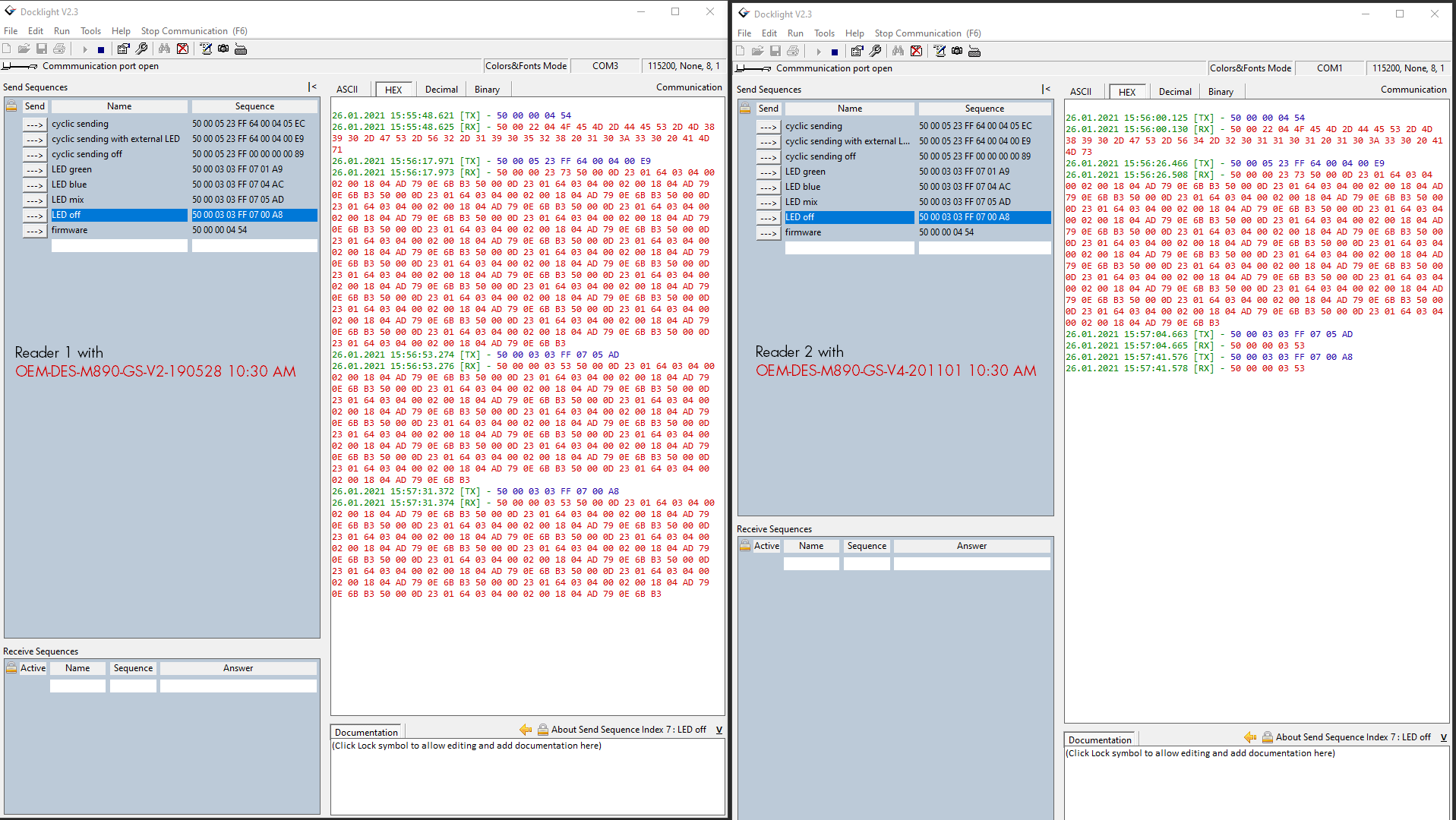Collapse Send Sequences panel in COM1 window

pyautogui.click(x=1046, y=90)
